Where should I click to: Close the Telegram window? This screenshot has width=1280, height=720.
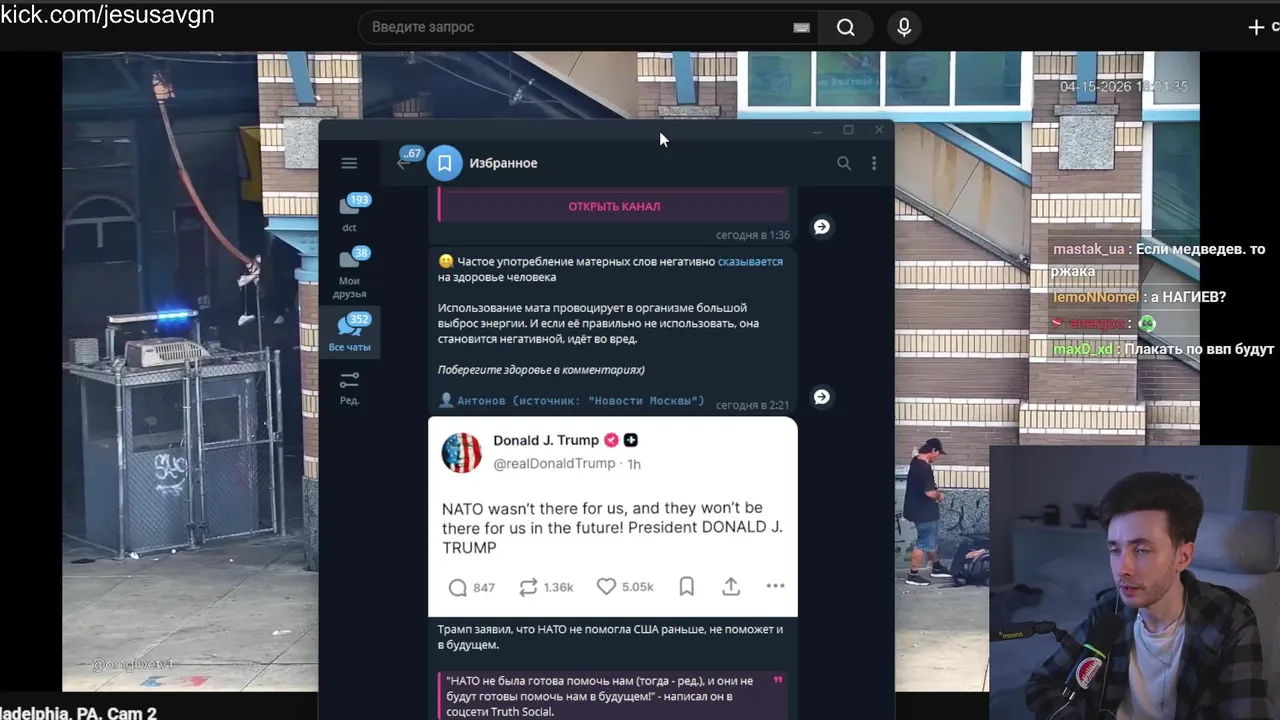(x=879, y=130)
